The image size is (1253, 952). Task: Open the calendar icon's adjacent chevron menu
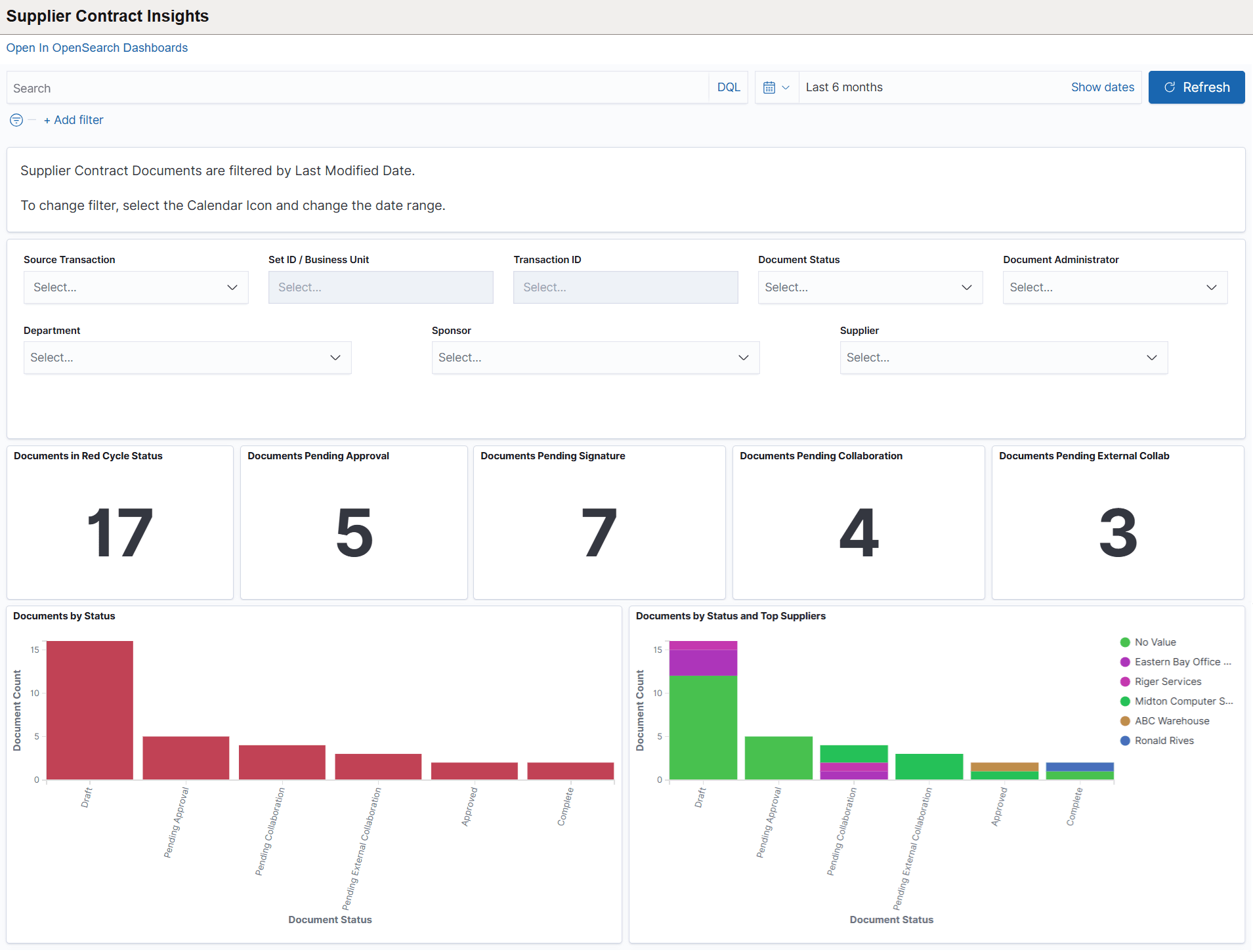[x=786, y=87]
